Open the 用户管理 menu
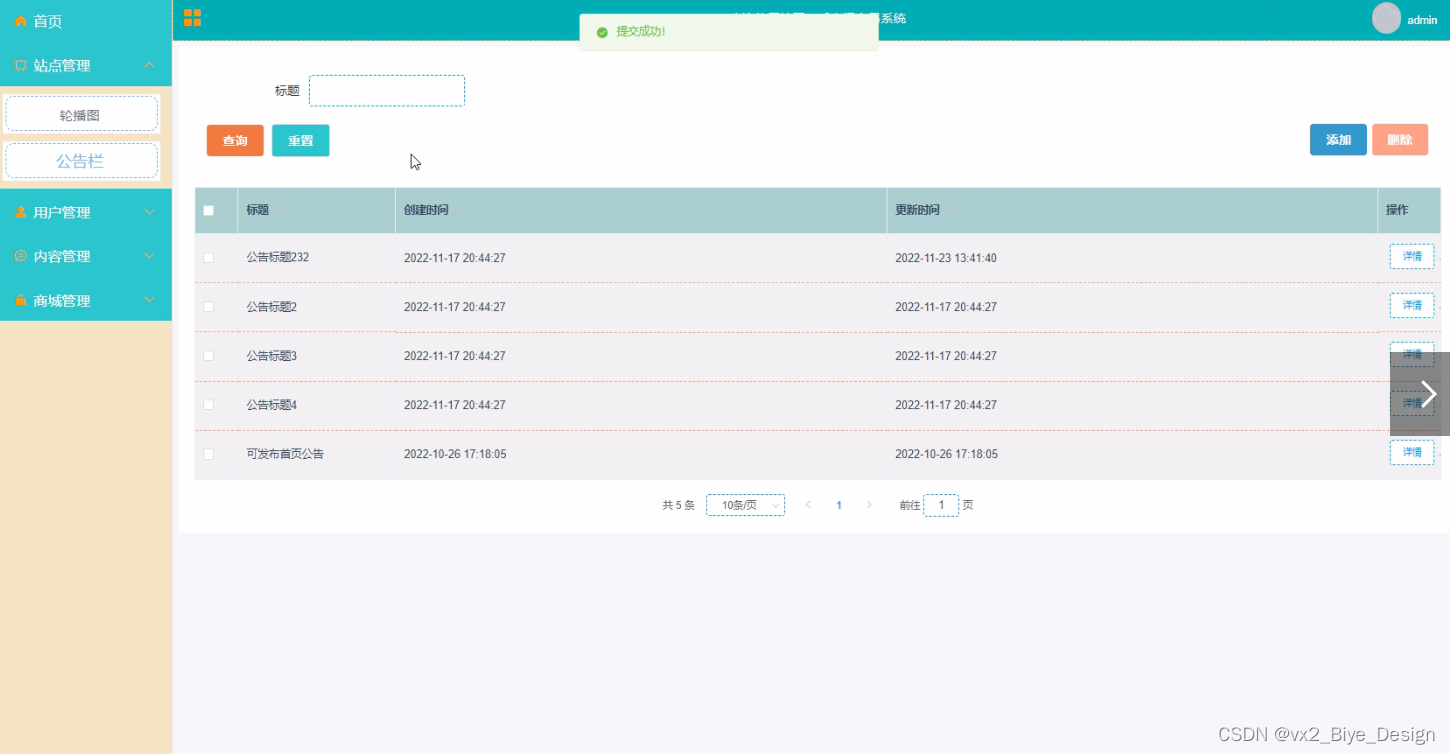 (x=86, y=212)
